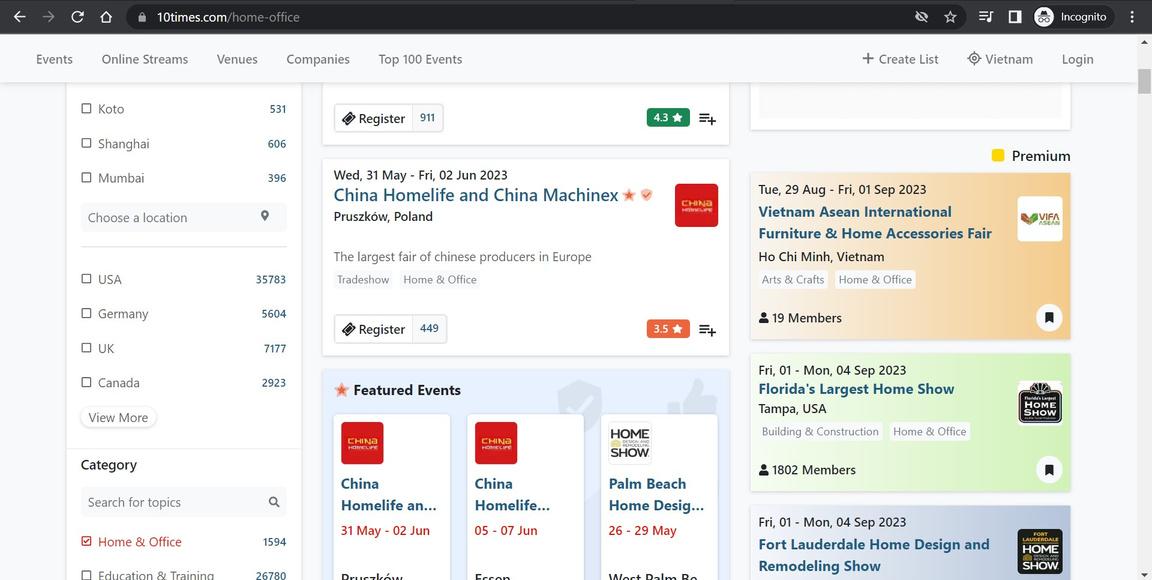Click the Choose a location field

coord(184,218)
